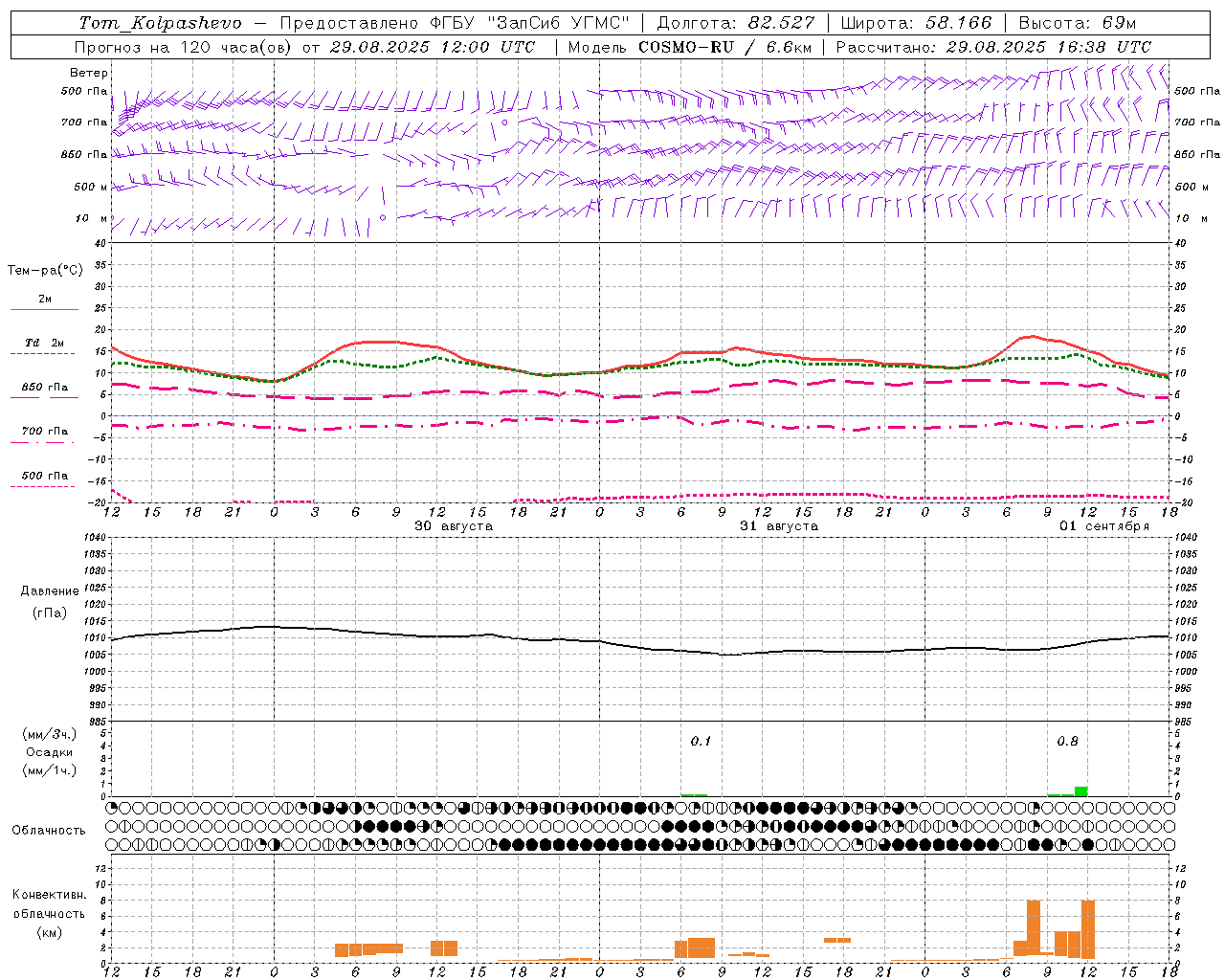Click the 01 сентября date label

1104,526
